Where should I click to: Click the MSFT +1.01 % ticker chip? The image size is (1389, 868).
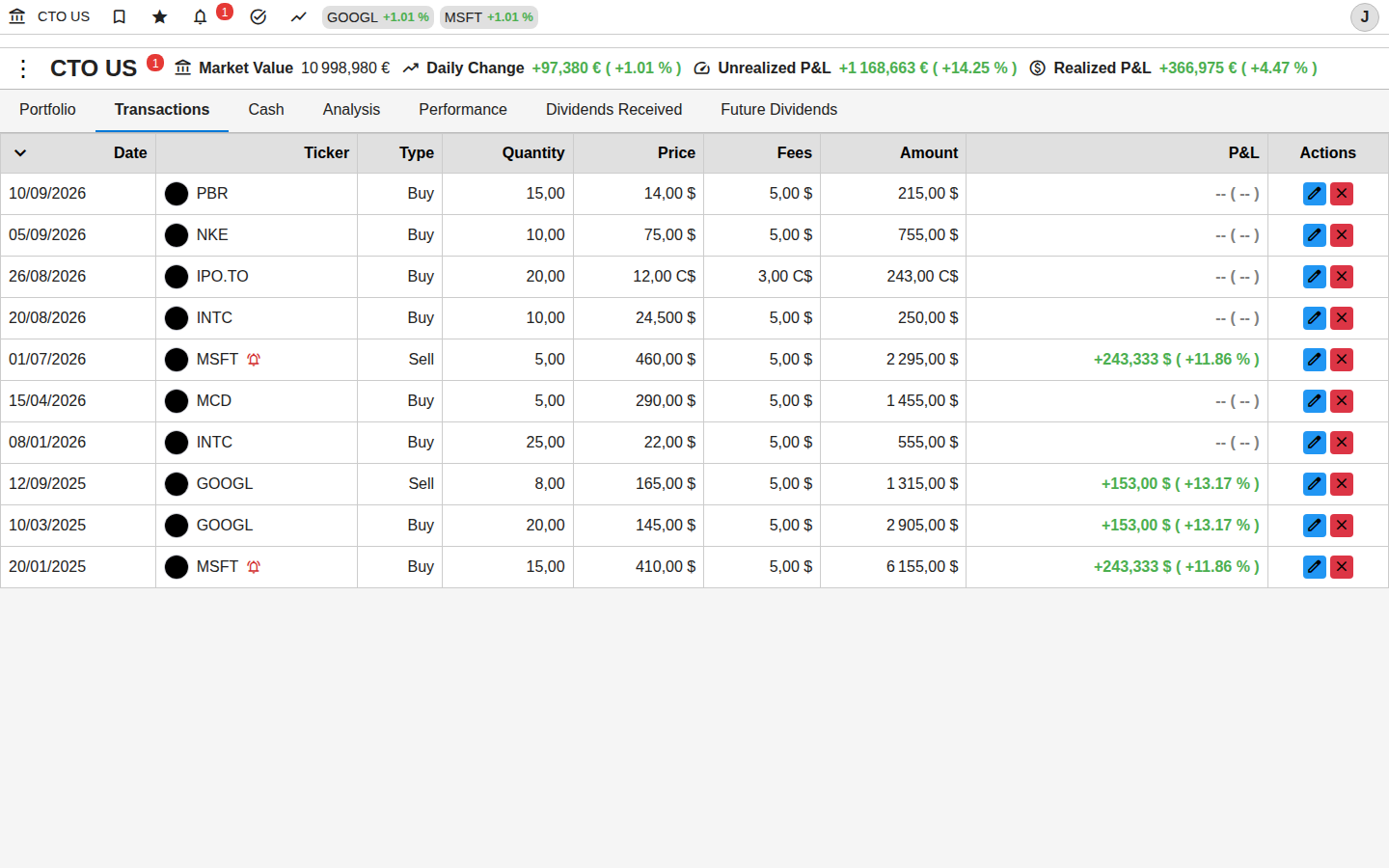489,17
